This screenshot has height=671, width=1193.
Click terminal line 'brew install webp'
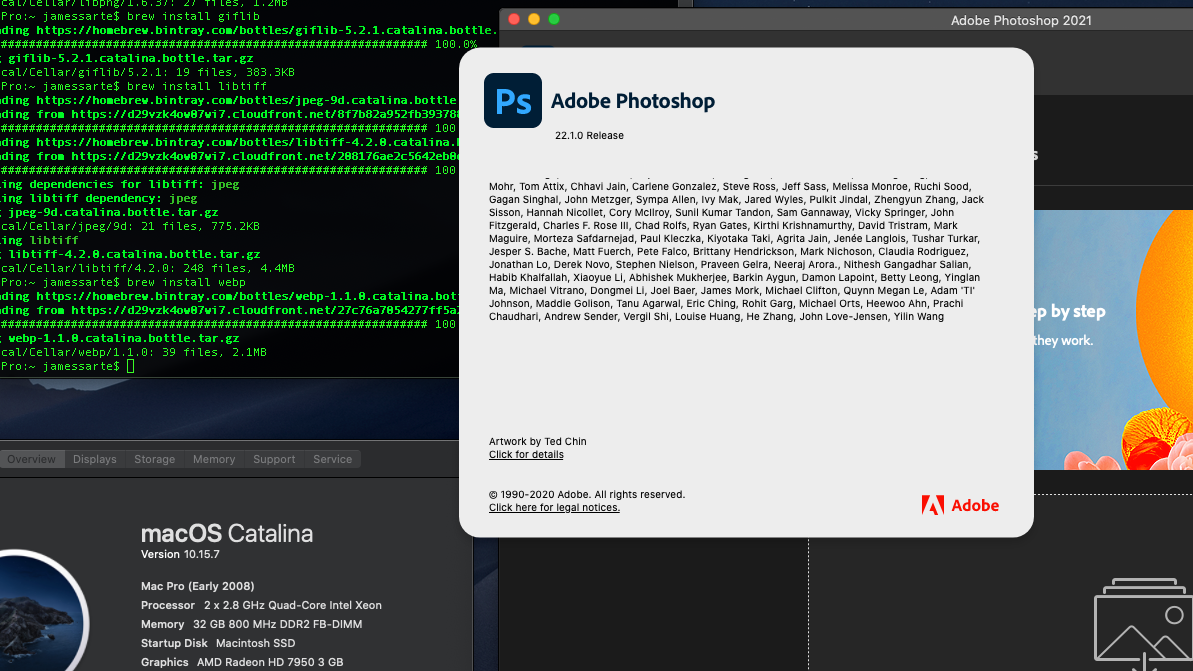coord(186,282)
